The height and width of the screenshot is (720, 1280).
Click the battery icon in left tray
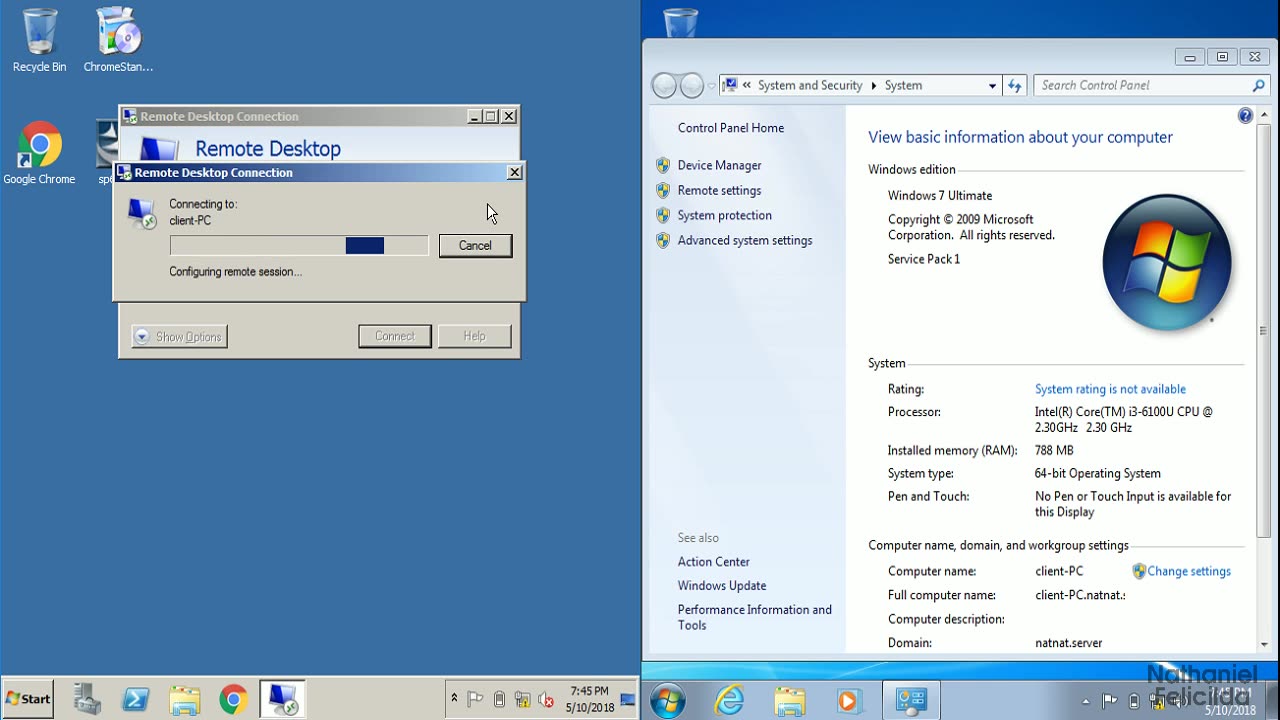[x=499, y=699]
